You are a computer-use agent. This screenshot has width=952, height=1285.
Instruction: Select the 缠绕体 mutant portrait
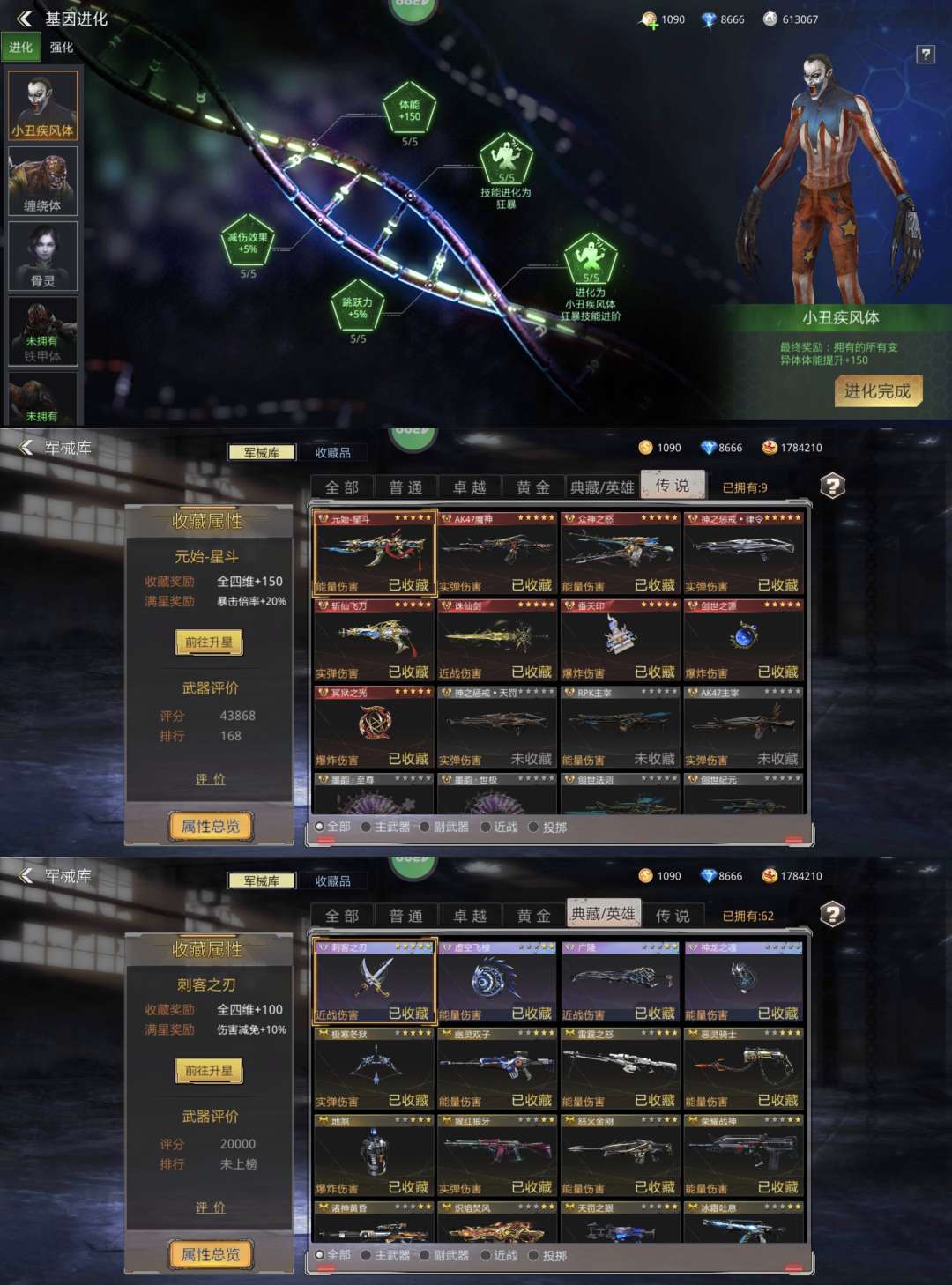click(43, 181)
